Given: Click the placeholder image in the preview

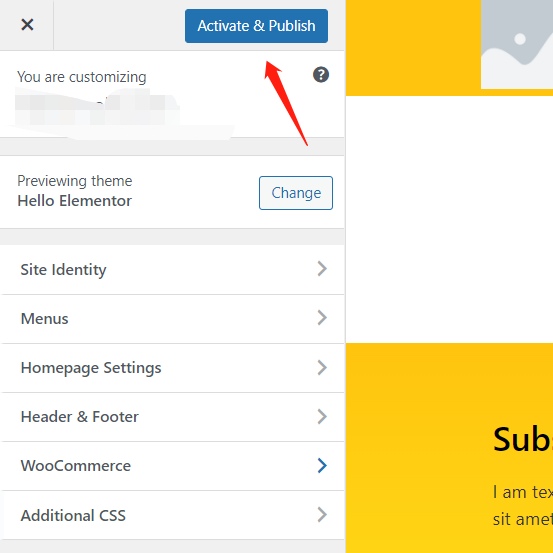Looking at the screenshot, I should [517, 44].
